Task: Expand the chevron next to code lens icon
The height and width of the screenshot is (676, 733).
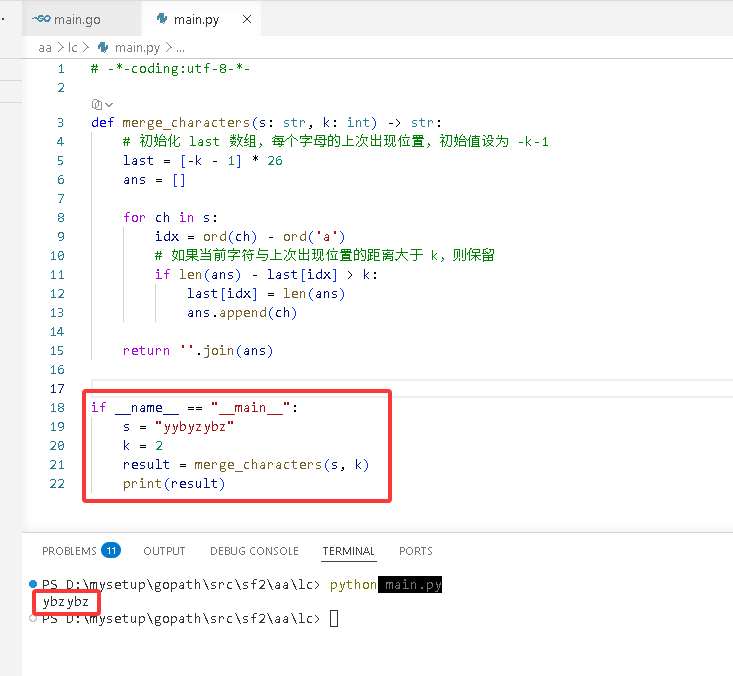Action: click(109, 105)
